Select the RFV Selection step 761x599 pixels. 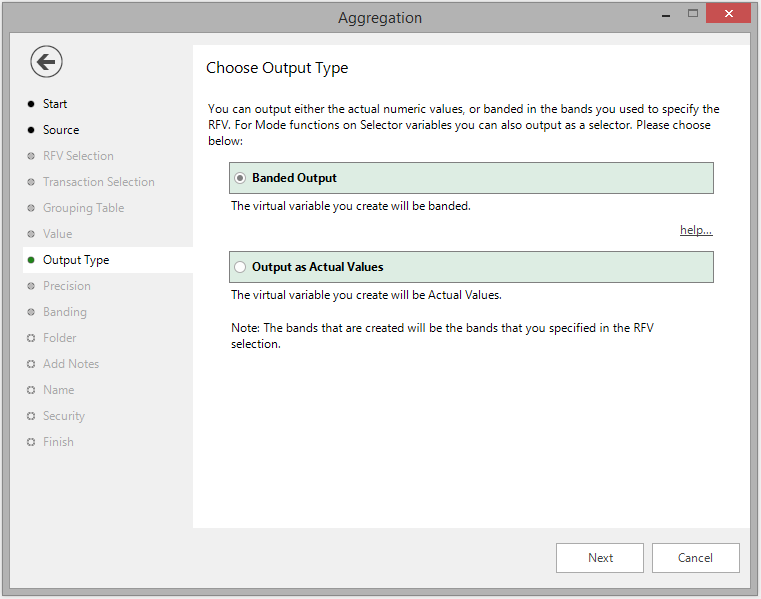[78, 156]
